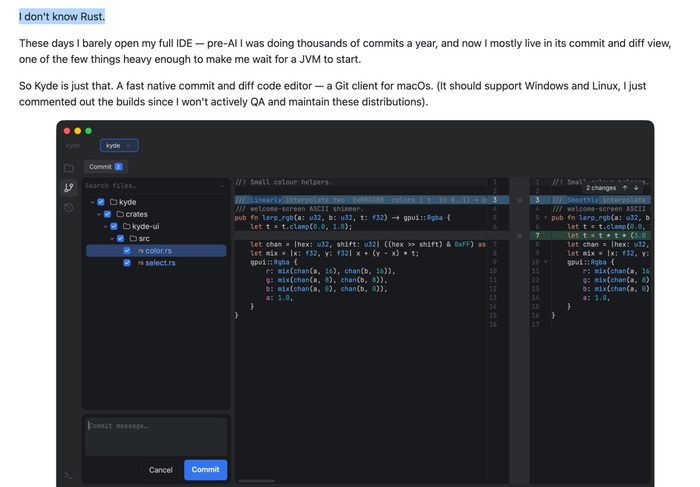This screenshot has height=487, width=700.
Task: Click the 'So Kyde is just that' paragraph
Action: [333, 94]
